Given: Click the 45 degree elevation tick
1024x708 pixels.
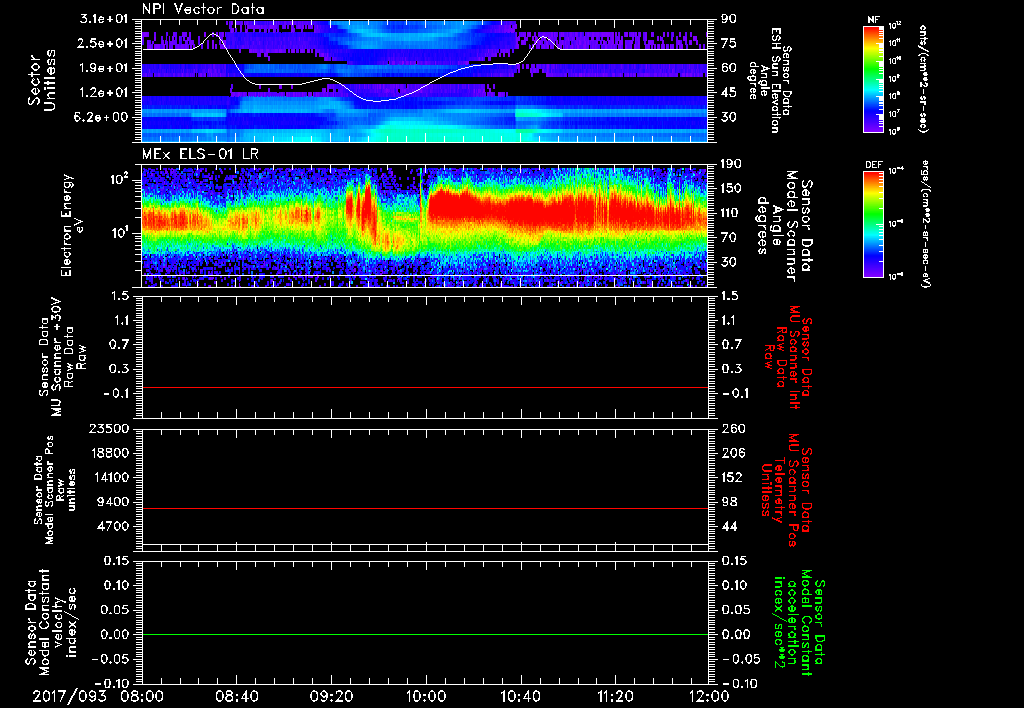Looking at the screenshot, I should coord(728,93).
